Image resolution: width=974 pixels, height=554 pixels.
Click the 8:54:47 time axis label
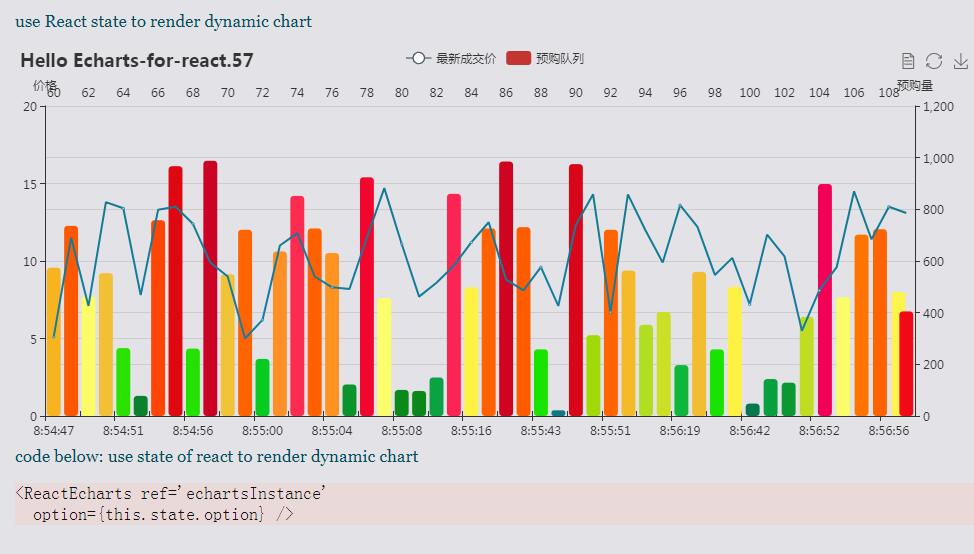pos(53,430)
